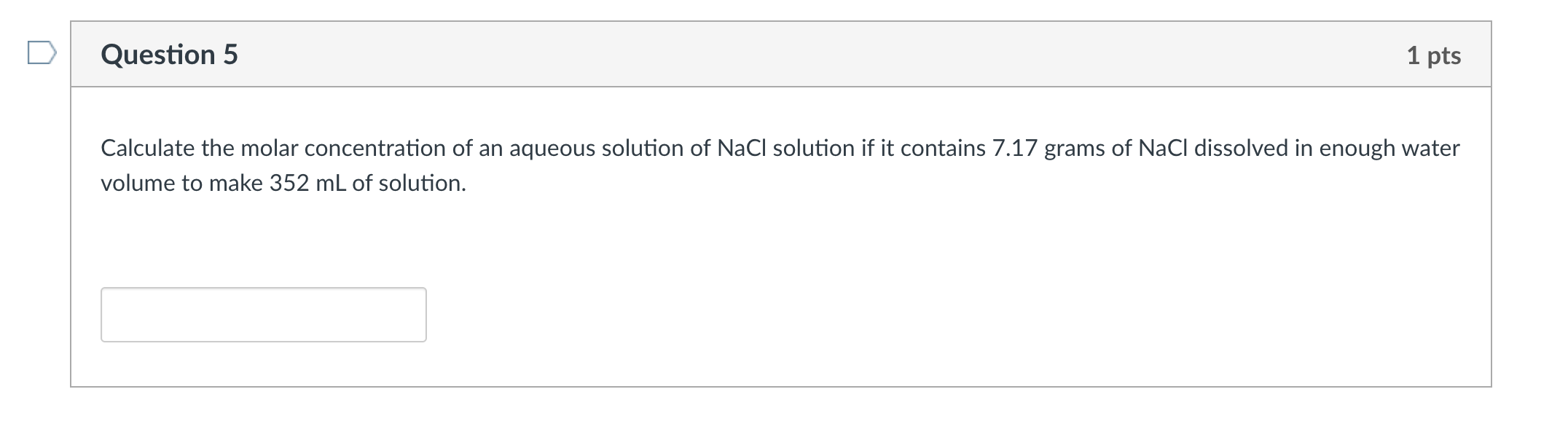Select the Question 5 heading
The height and width of the screenshot is (424, 1568).
pyautogui.click(x=169, y=55)
